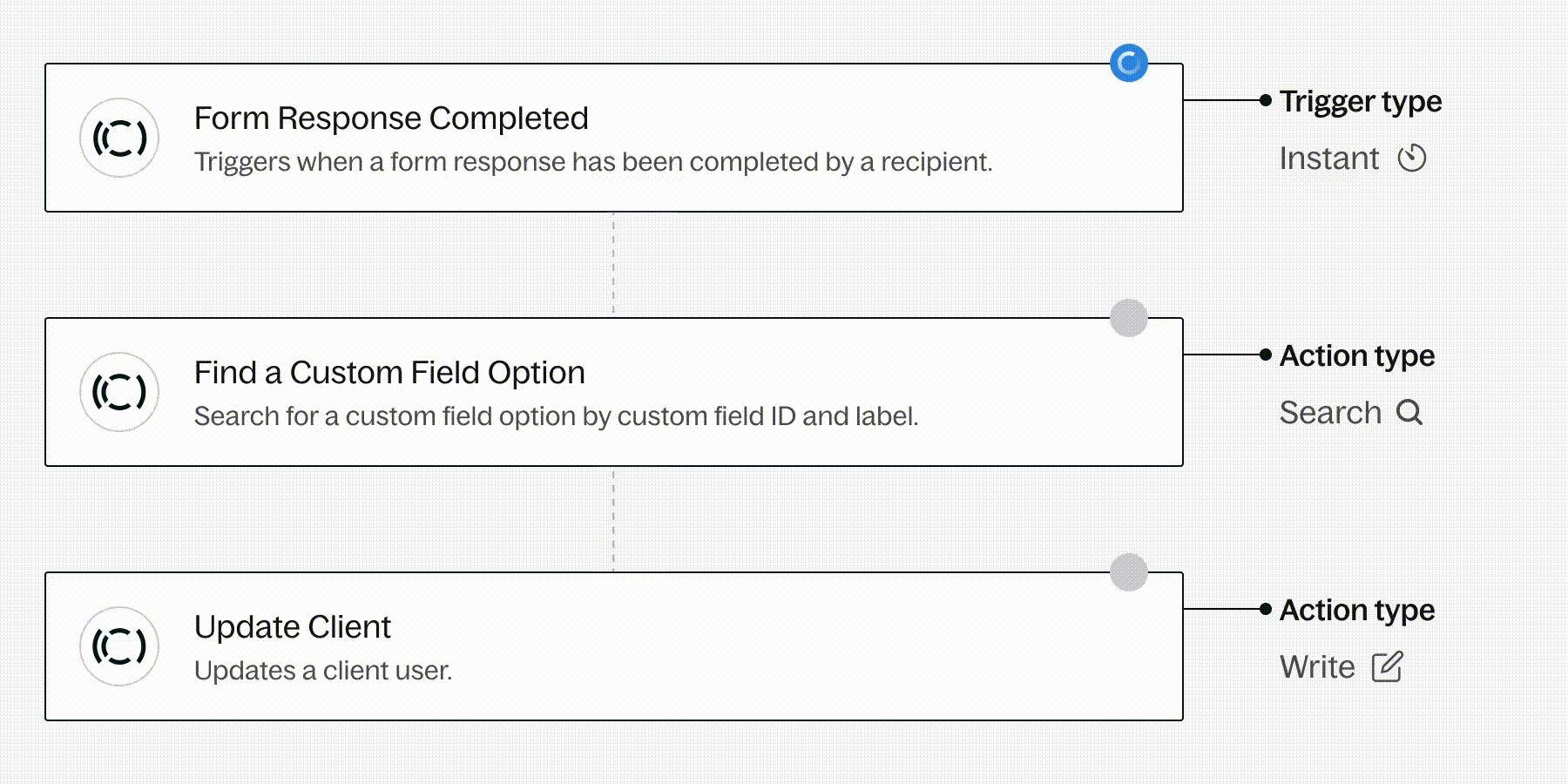
Task: Click the Search magnifying glass icon
Action: click(x=1409, y=412)
